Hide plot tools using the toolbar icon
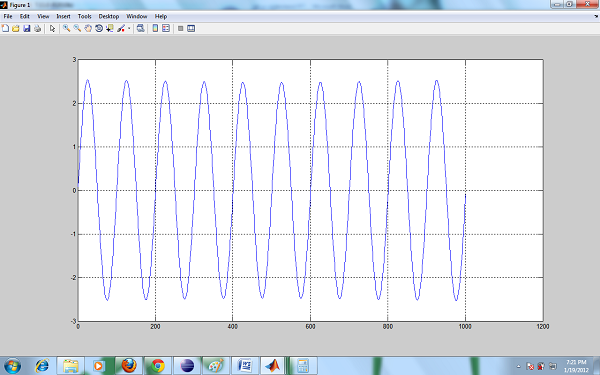The height and width of the screenshot is (375, 600). [181, 28]
